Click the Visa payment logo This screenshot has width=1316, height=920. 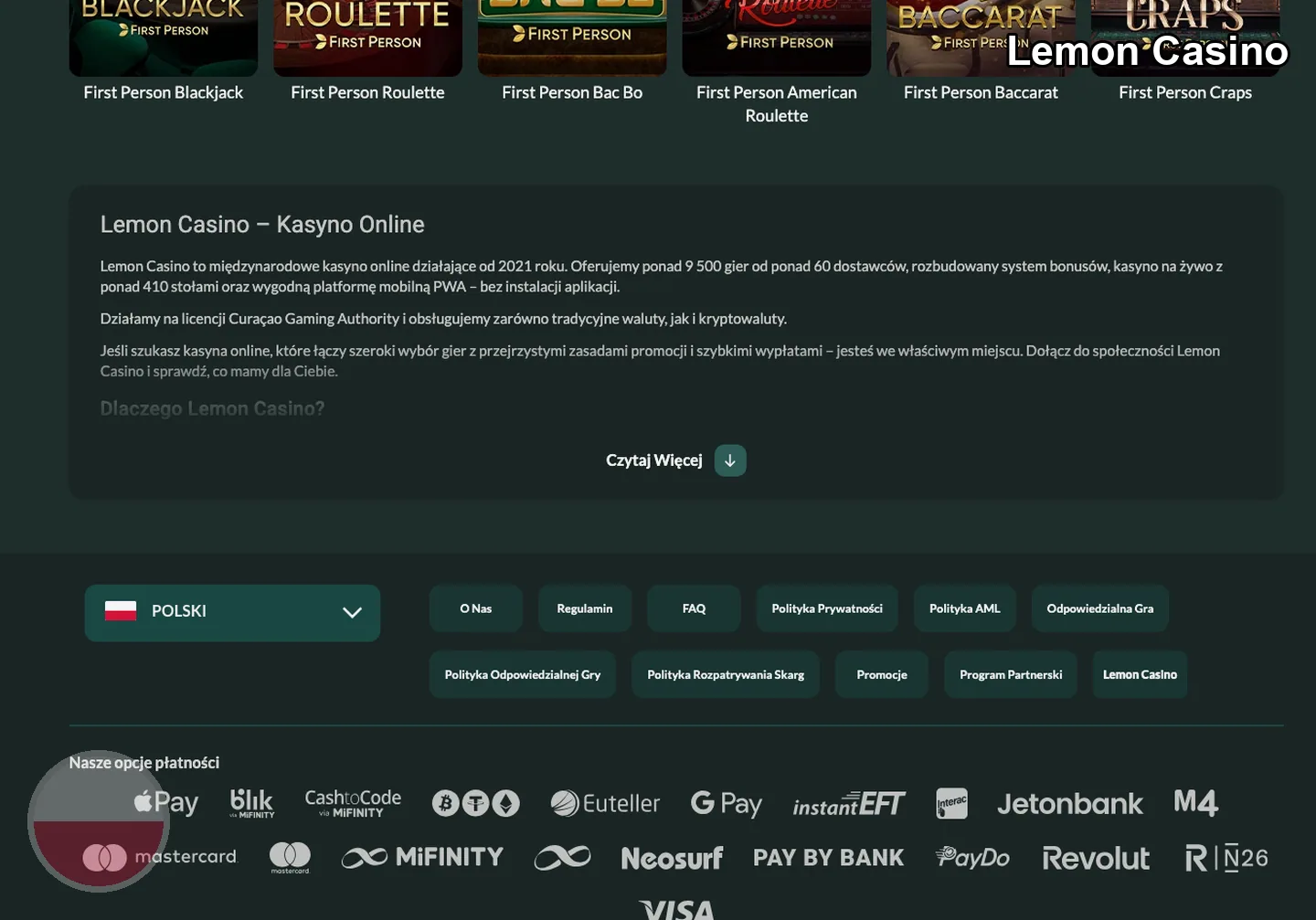pyautogui.click(x=677, y=909)
